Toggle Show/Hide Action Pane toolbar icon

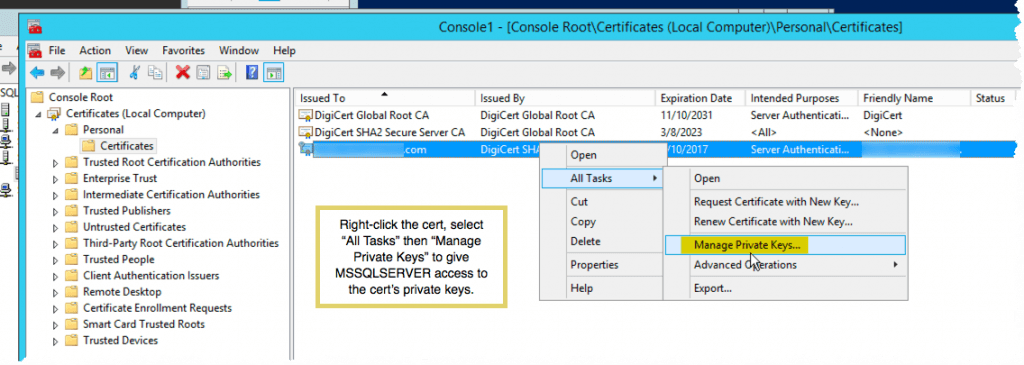tap(273, 72)
